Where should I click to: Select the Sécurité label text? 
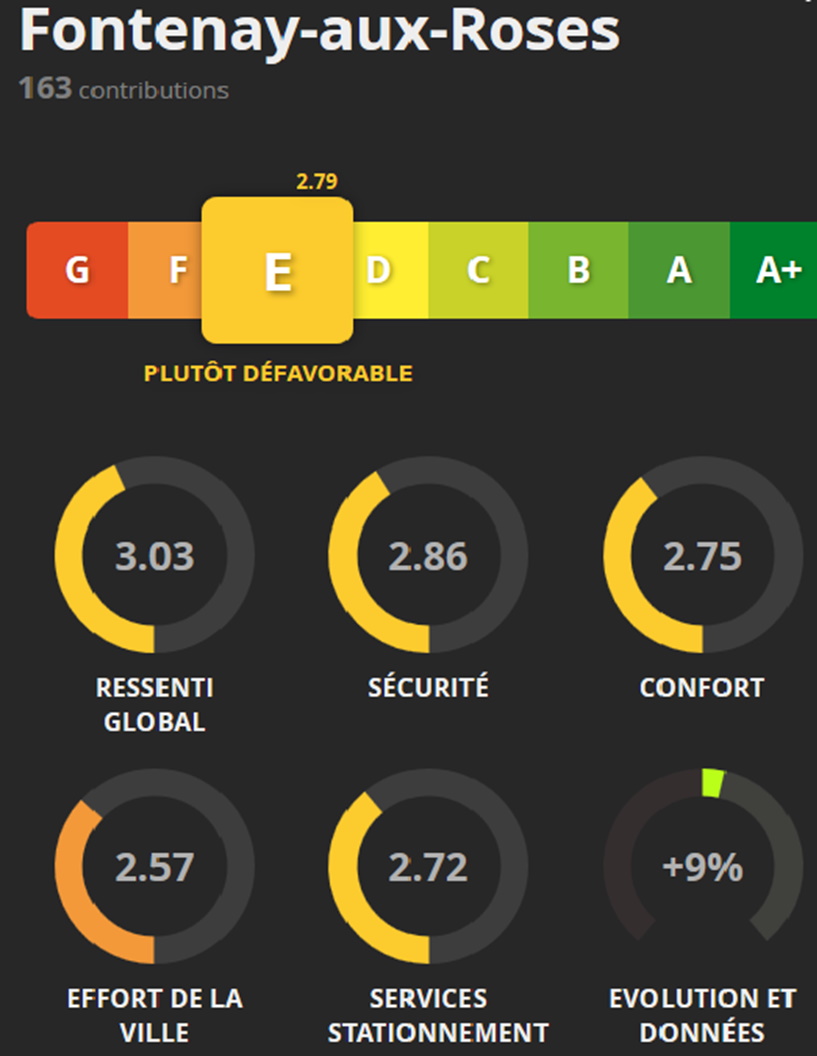point(428,687)
